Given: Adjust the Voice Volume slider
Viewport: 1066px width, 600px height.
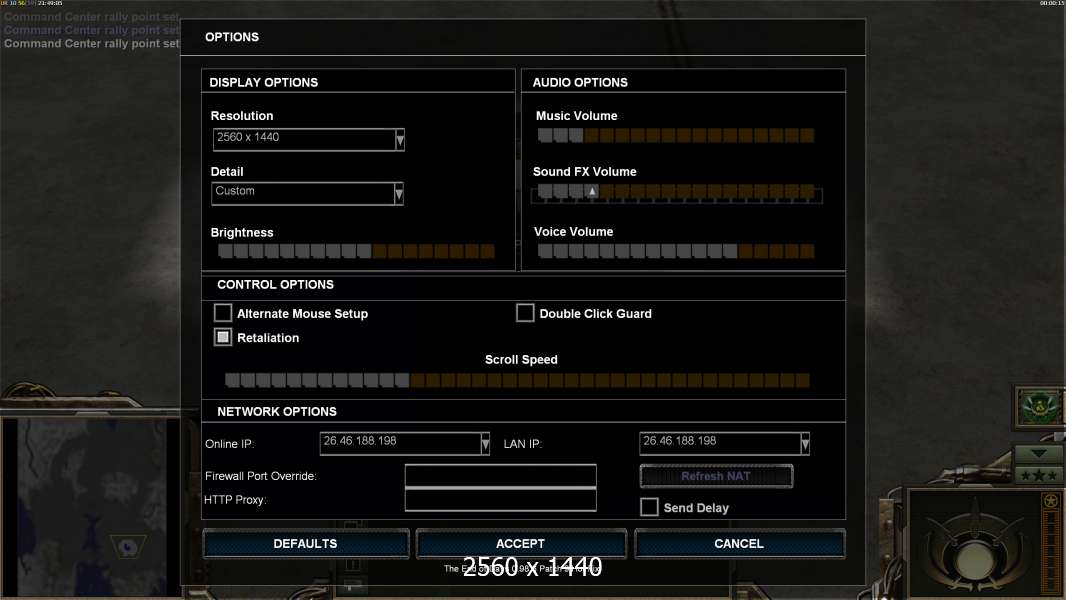Looking at the screenshot, I should click(676, 251).
